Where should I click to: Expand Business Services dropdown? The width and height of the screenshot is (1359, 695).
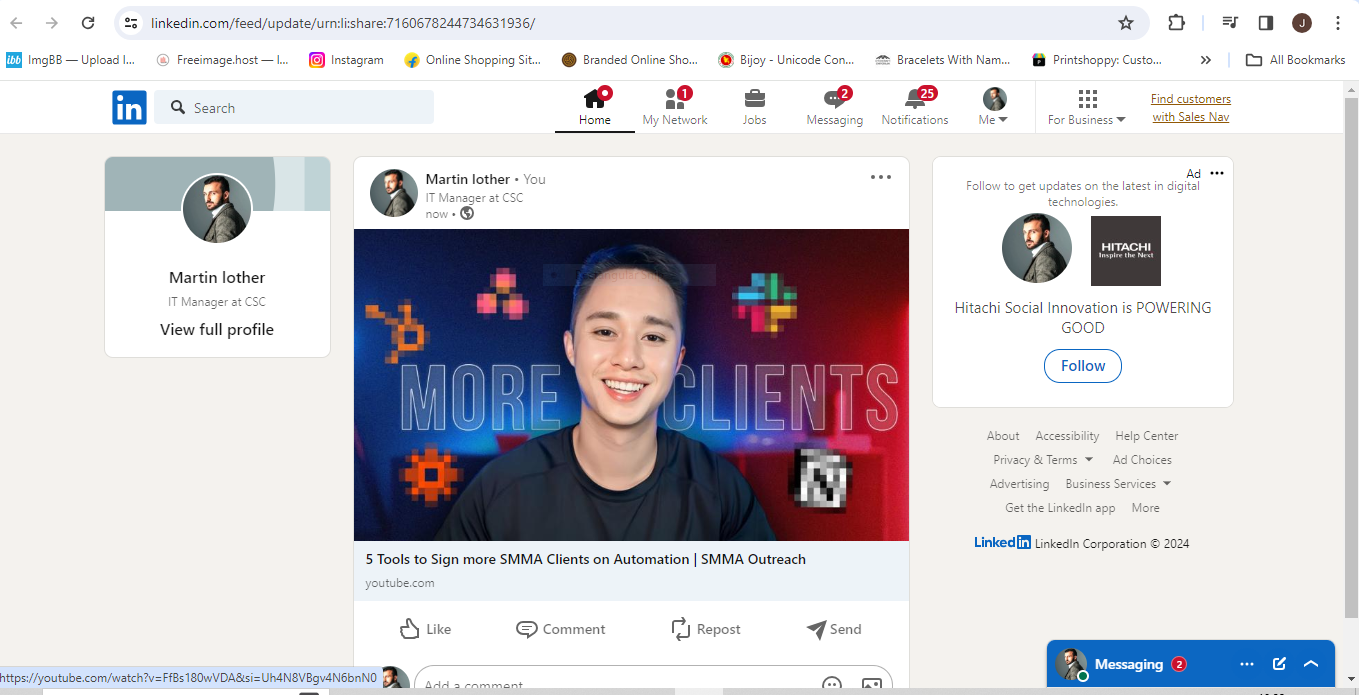[1118, 484]
